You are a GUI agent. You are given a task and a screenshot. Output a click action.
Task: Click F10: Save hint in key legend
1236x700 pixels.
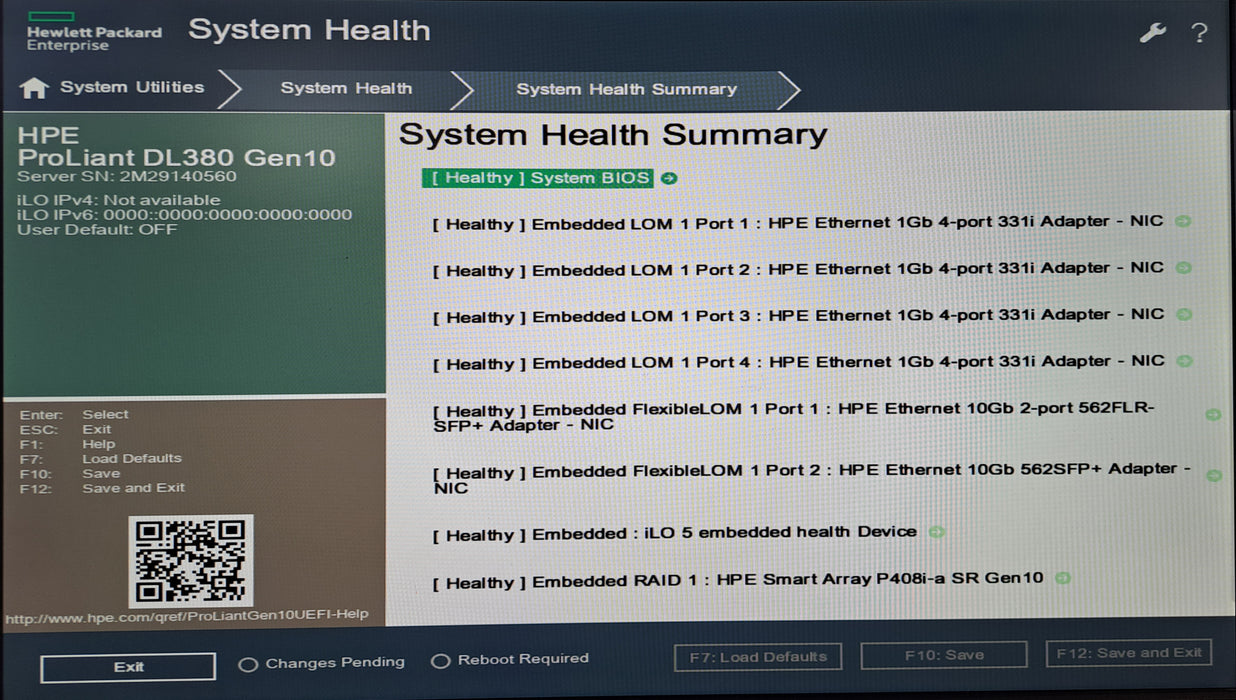(x=70, y=474)
